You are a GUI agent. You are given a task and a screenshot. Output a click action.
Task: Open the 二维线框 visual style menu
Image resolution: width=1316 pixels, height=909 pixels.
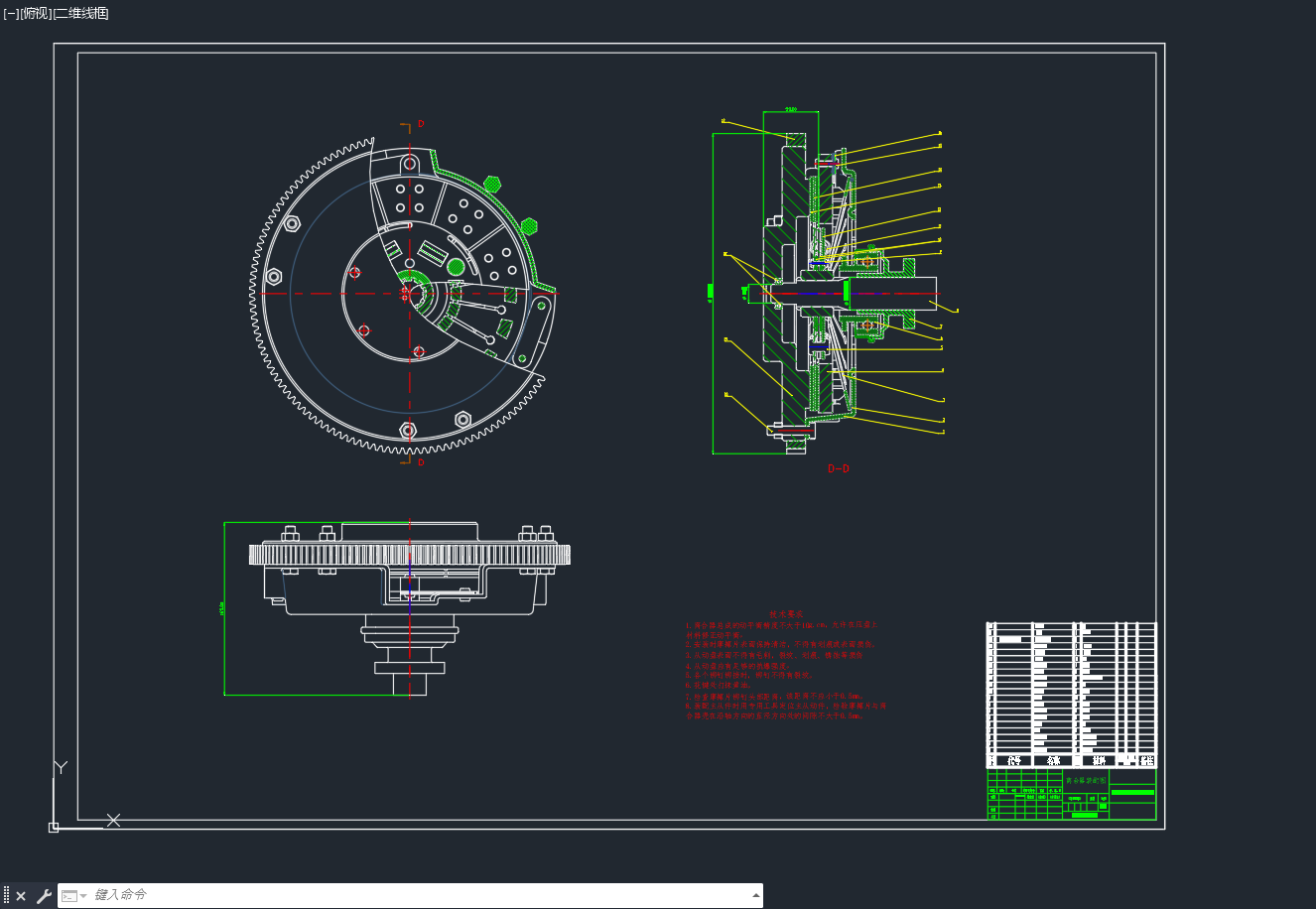click(81, 13)
